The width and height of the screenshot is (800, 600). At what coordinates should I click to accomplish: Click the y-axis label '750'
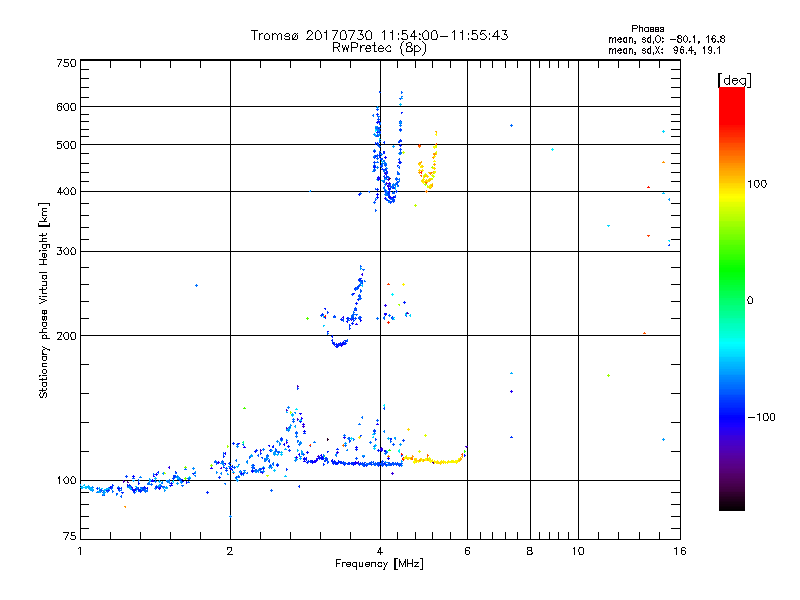66,63
